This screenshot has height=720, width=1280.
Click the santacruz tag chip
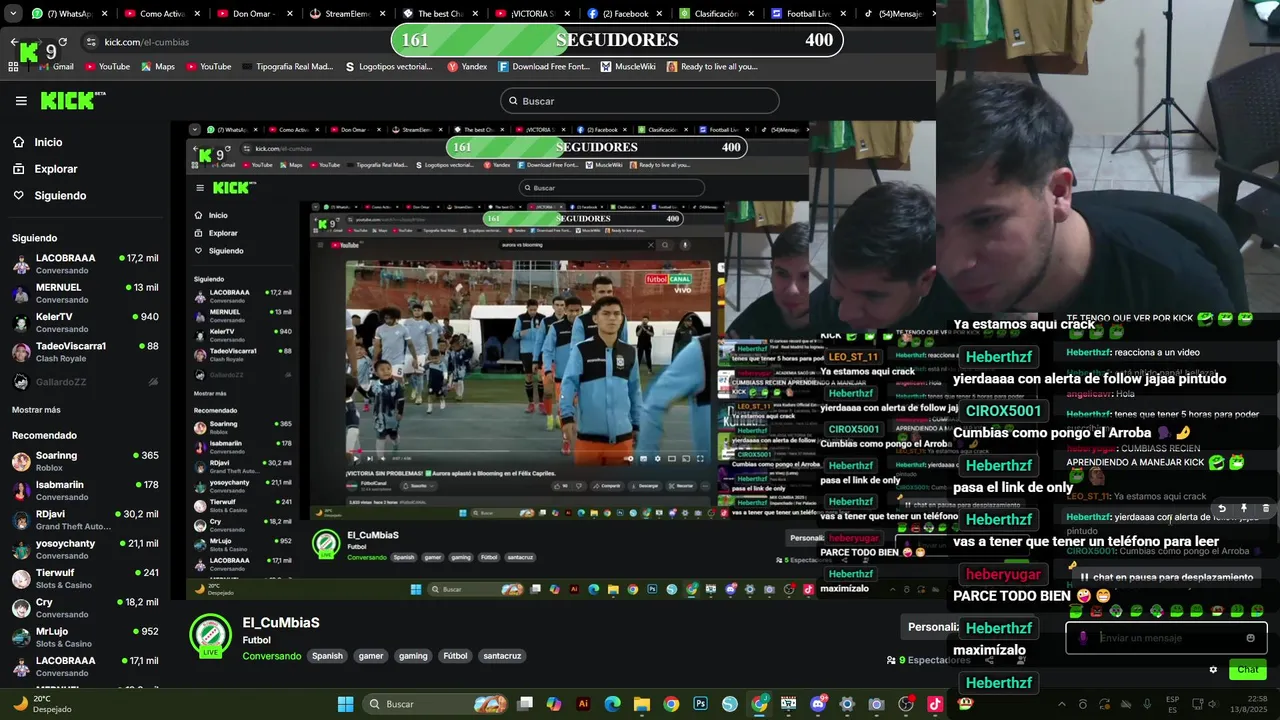pos(502,656)
